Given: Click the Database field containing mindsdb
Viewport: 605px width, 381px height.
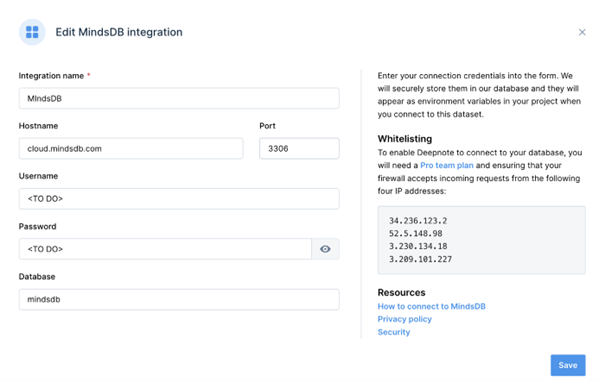Looking at the screenshot, I should click(x=179, y=299).
